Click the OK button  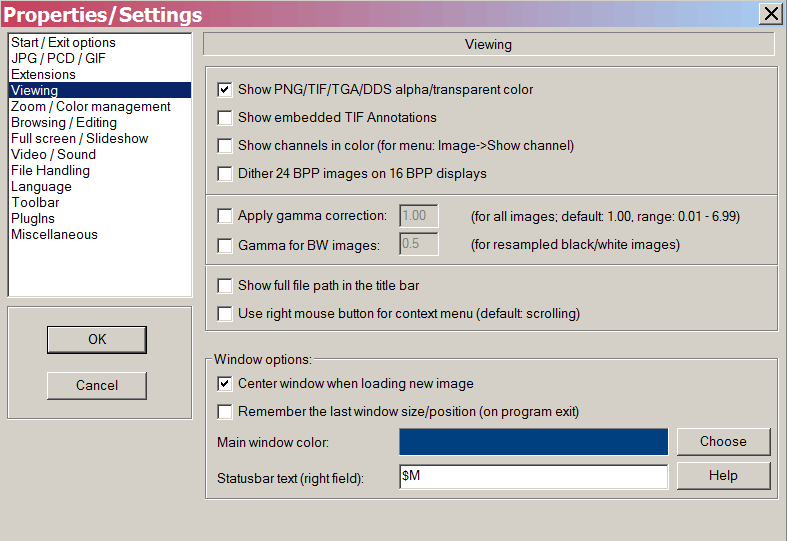click(97, 340)
